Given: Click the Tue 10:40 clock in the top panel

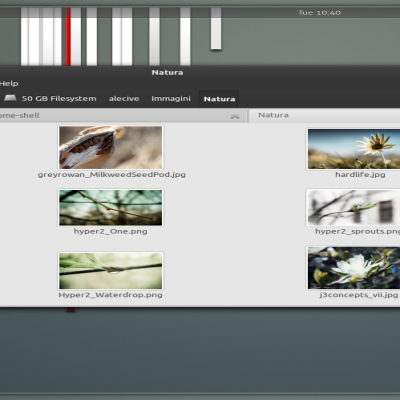Looking at the screenshot, I should 319,13.
